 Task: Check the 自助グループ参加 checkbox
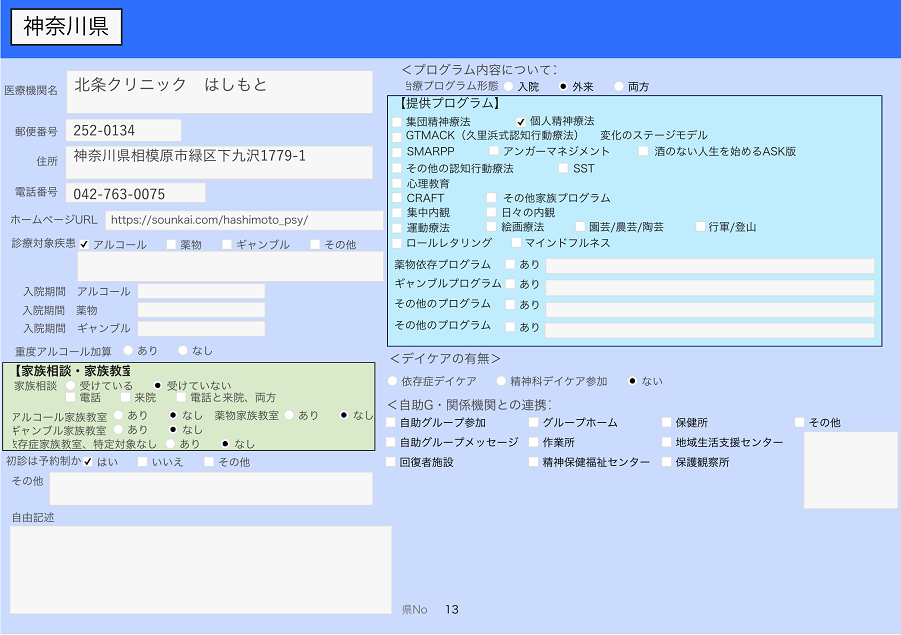pyautogui.click(x=391, y=423)
